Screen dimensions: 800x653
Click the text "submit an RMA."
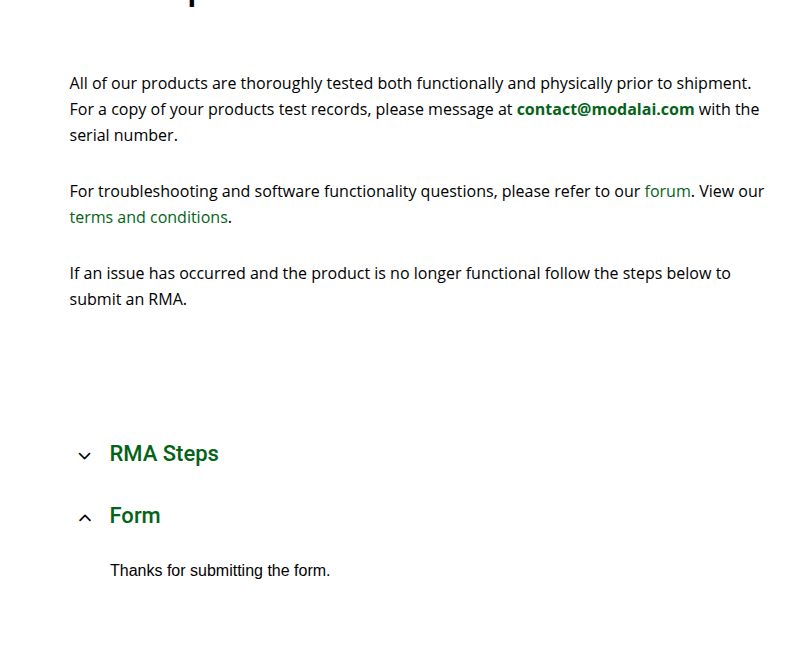[128, 299]
